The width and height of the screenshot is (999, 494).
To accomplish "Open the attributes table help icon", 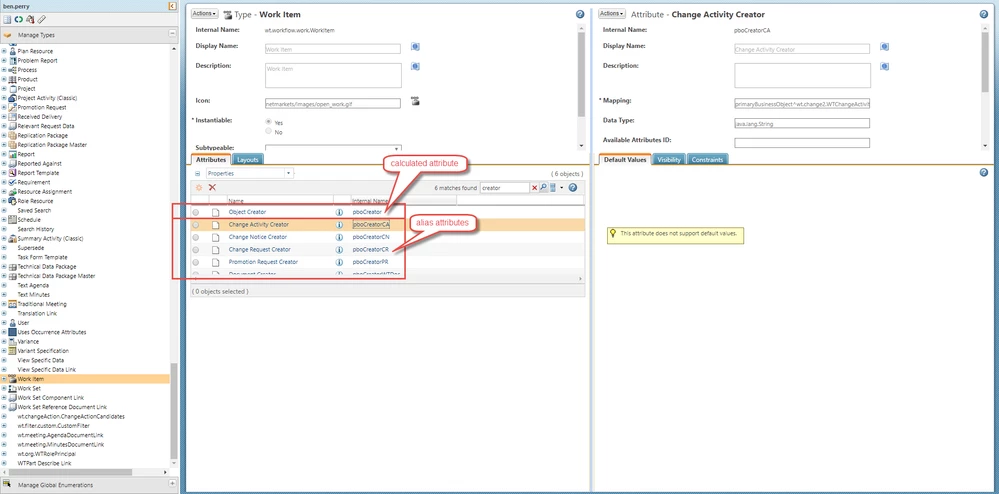I will (x=572, y=188).
